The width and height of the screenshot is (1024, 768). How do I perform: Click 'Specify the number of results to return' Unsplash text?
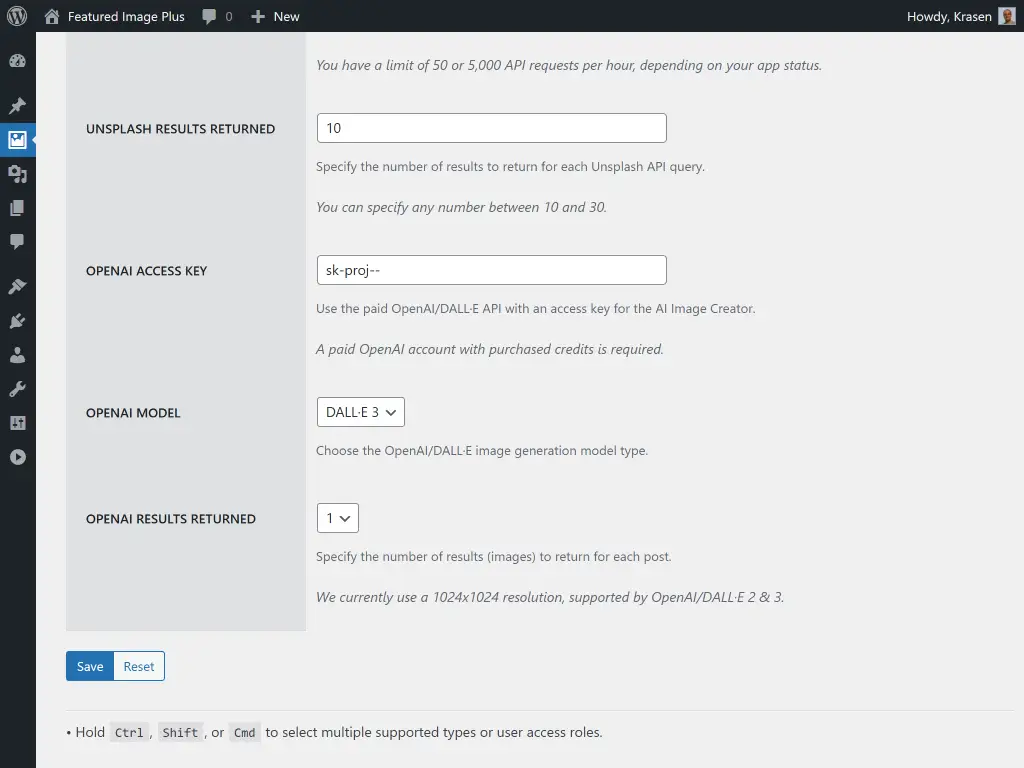point(510,167)
